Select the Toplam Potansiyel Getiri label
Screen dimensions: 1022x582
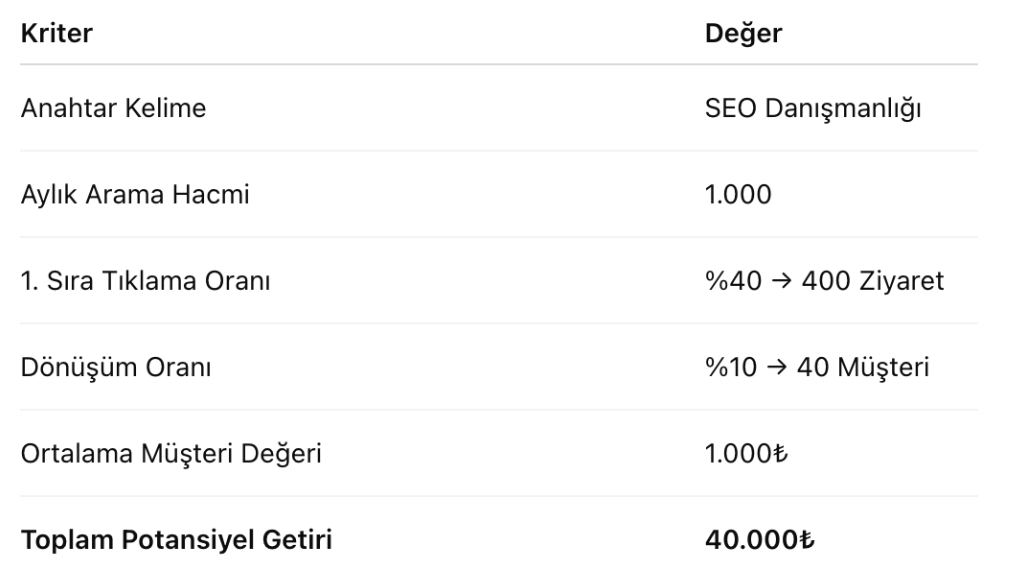pyautogui.click(x=176, y=541)
